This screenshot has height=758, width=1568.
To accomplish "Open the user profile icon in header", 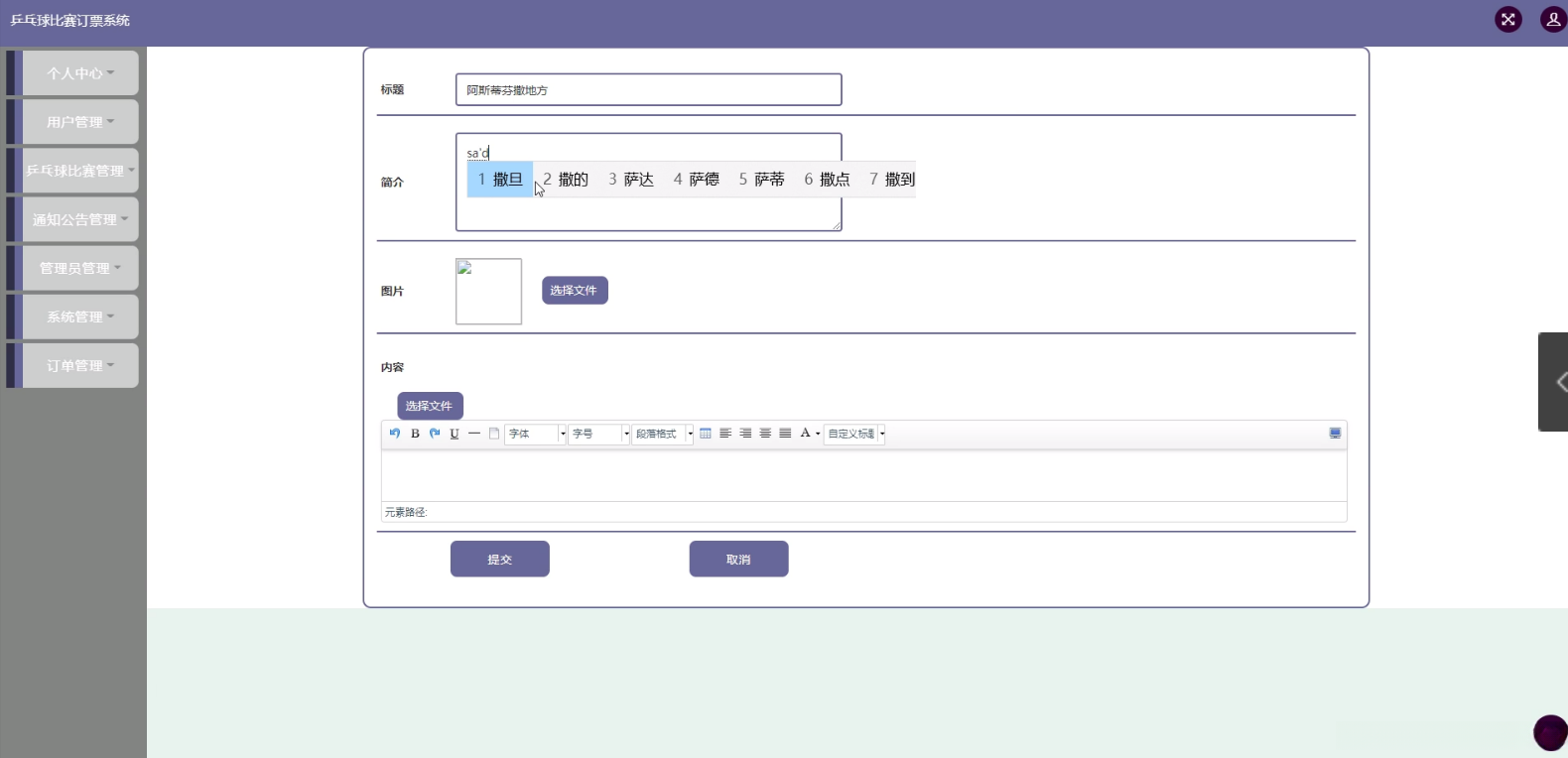I will (x=1553, y=19).
